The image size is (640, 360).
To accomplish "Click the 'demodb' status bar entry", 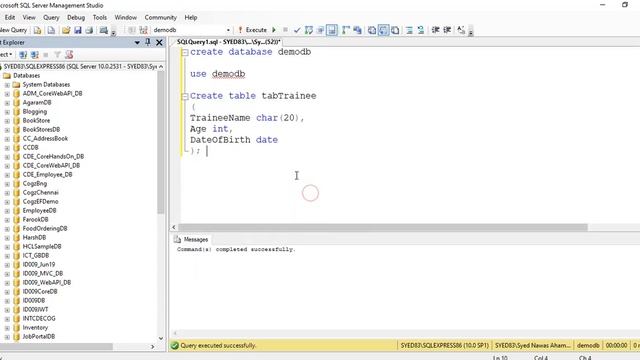I will [588, 346].
